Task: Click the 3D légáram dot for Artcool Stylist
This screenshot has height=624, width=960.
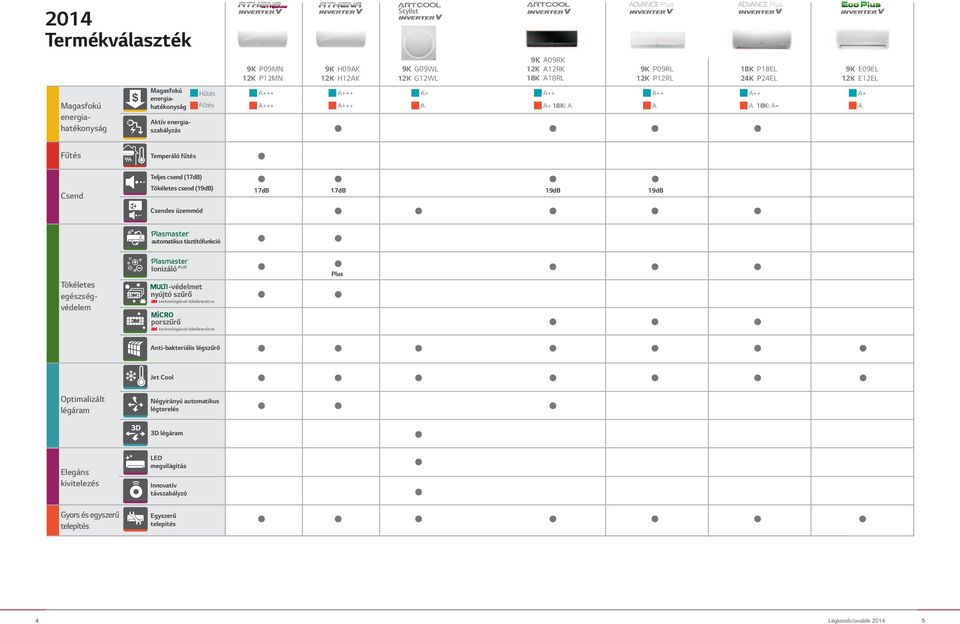Action: 418,434
